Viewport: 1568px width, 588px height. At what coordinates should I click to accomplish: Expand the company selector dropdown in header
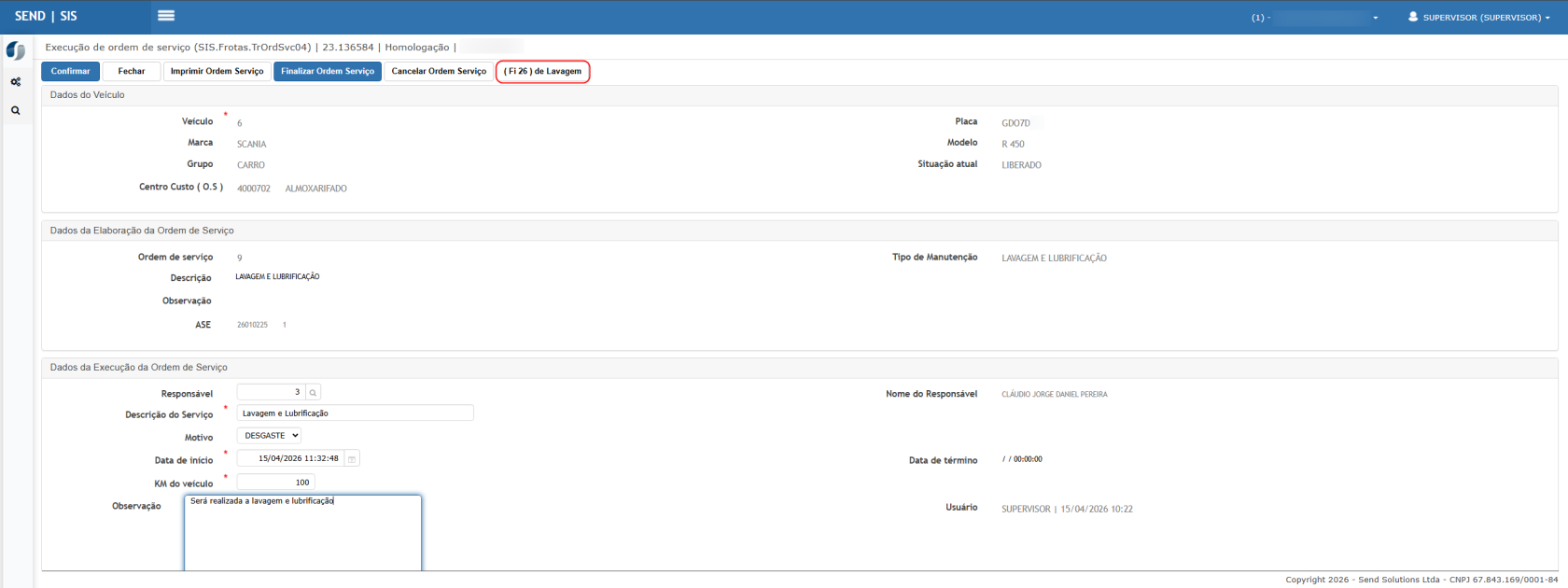pos(1316,18)
